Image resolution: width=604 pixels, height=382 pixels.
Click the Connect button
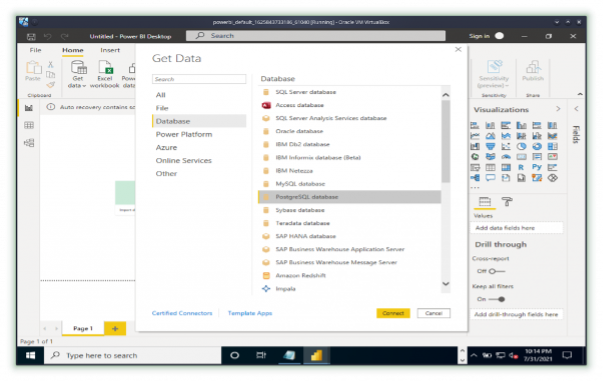393,313
